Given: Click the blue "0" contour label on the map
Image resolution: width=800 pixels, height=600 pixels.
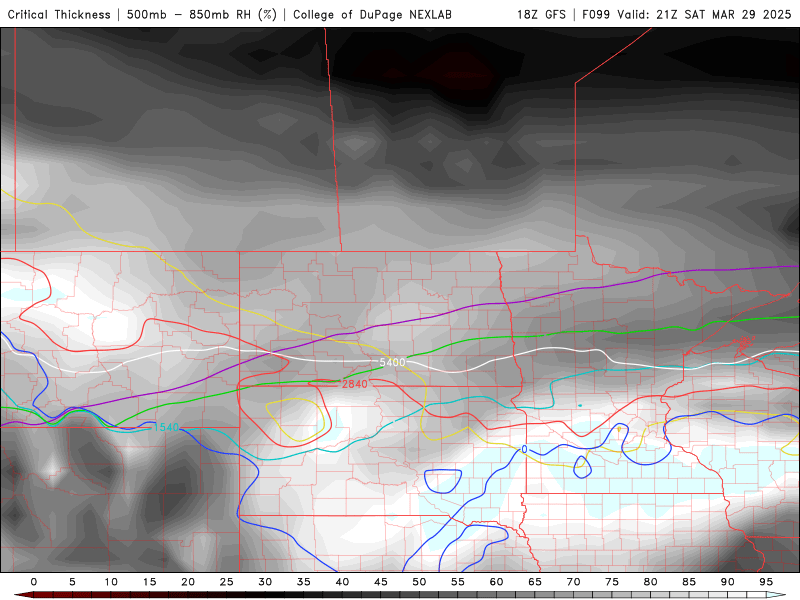Looking at the screenshot, I should tap(524, 449).
